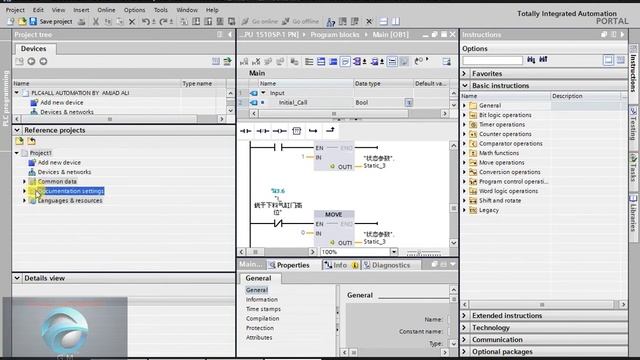Click the Accessible devices icon
The height and width of the screenshot is (360, 640).
331,21
